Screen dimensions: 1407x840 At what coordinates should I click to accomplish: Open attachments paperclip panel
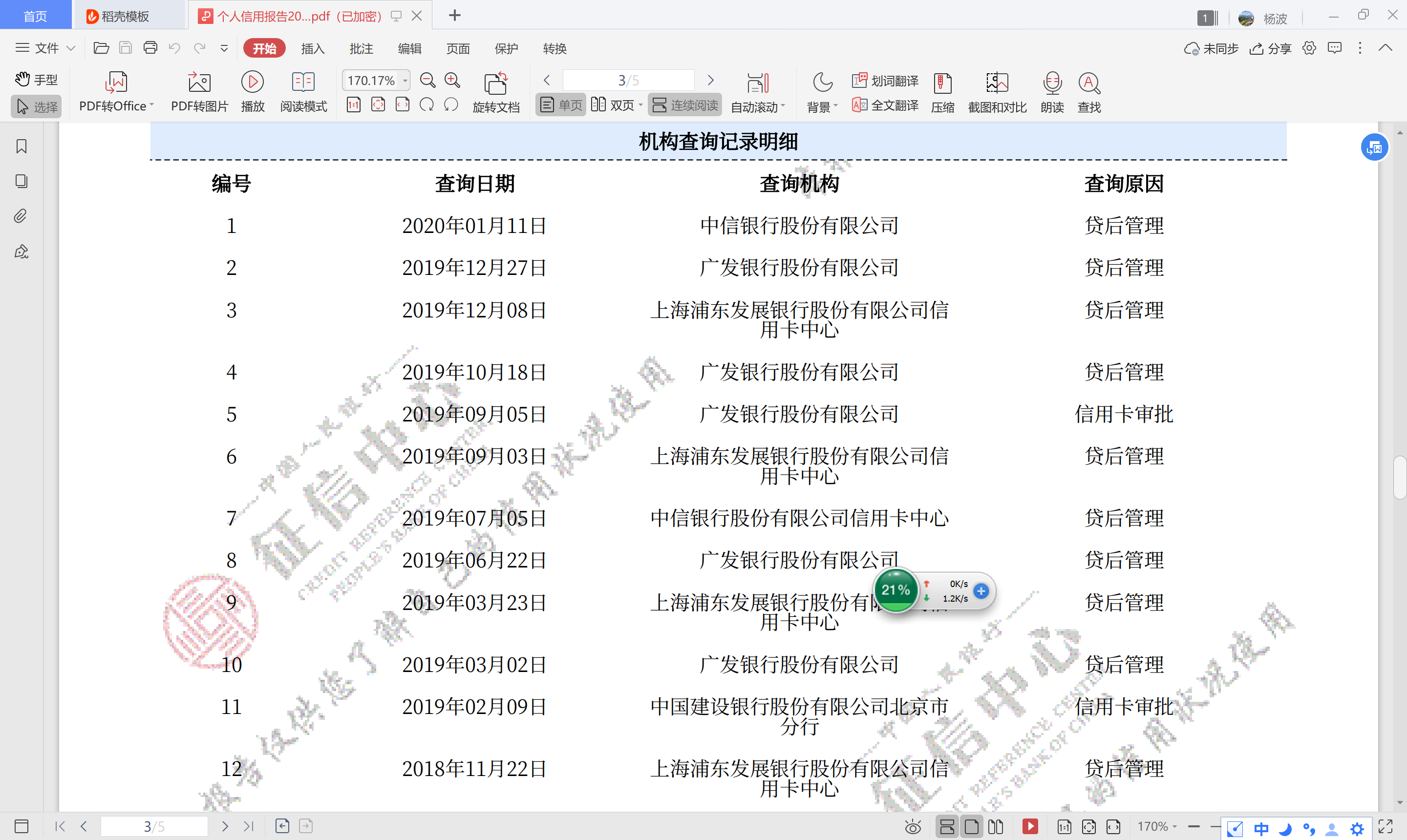[x=21, y=216]
